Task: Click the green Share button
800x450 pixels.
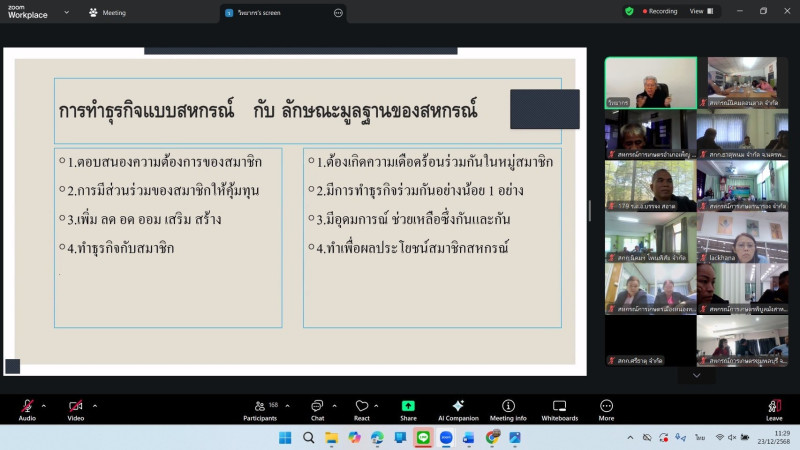Action: tap(408, 408)
